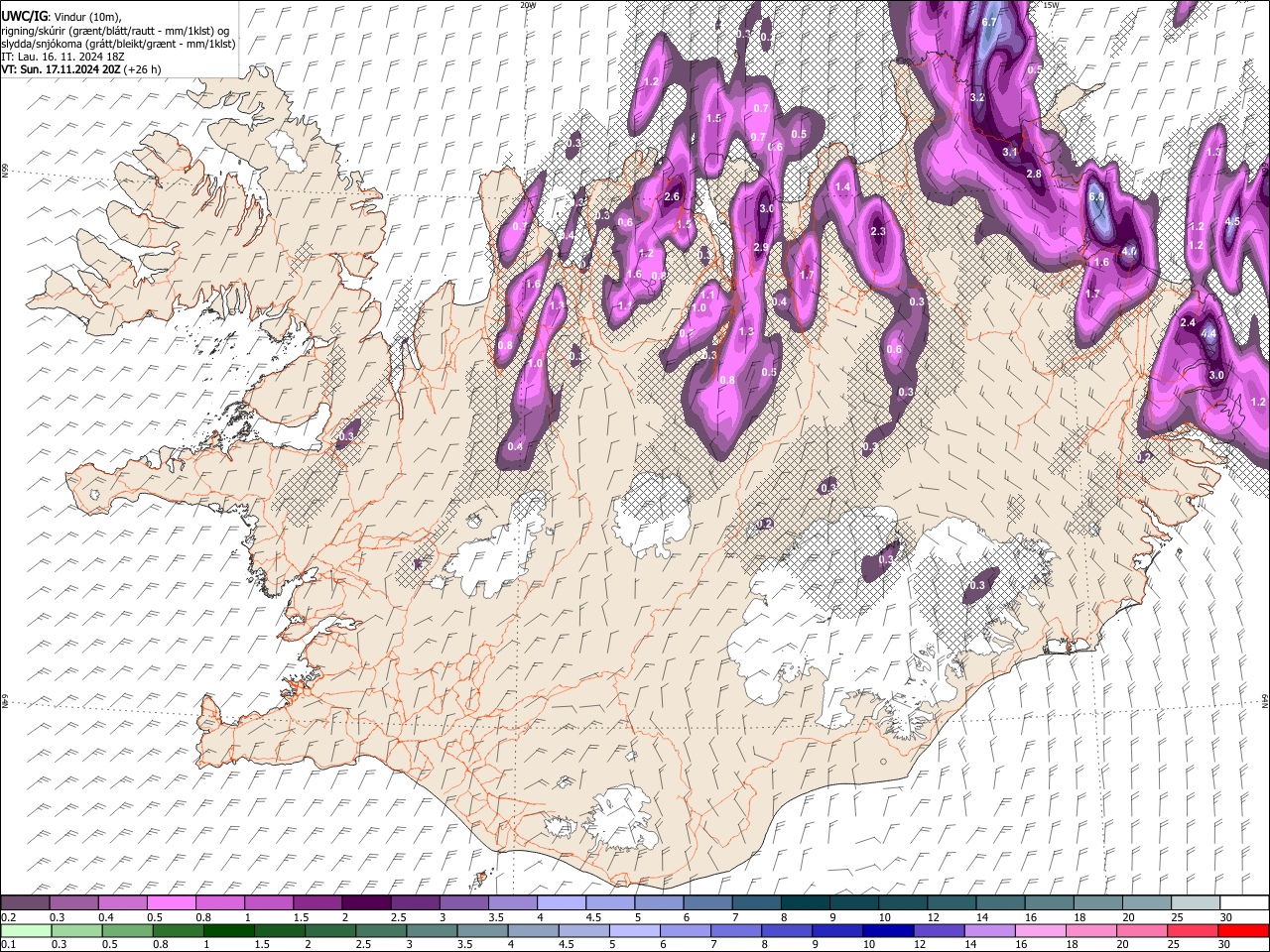Click the upper legend swatch between 3 and 3.5
Image resolution: width=1270 pixels, height=952 pixels.
tap(464, 903)
